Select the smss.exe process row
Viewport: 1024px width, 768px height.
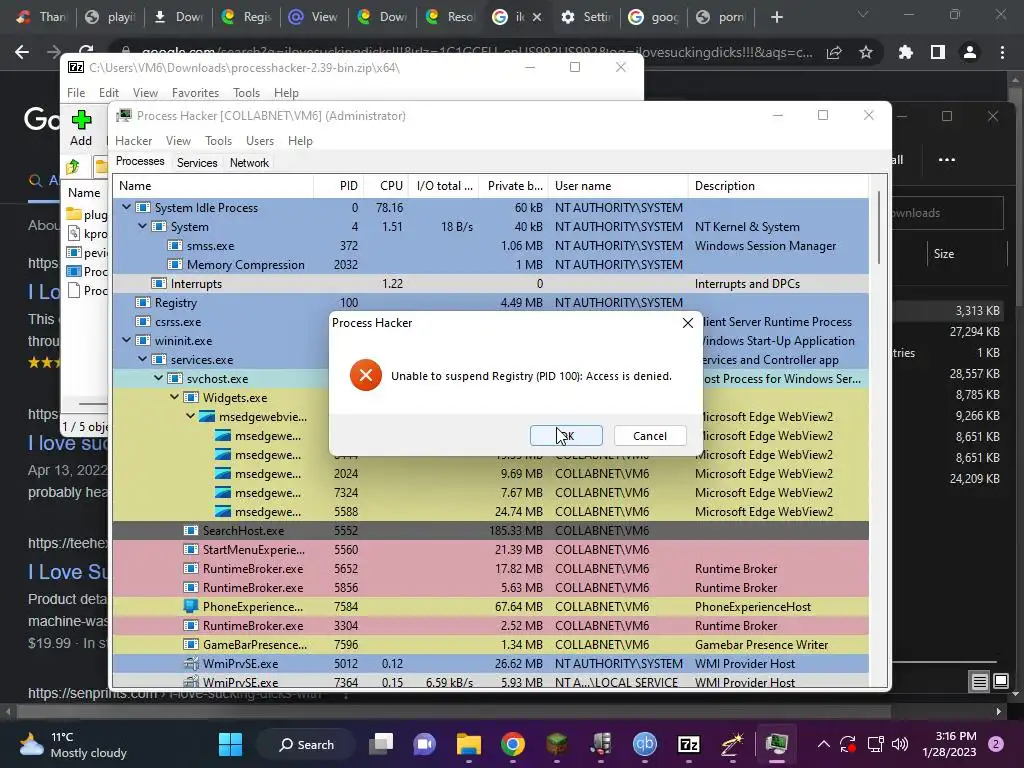[x=490, y=246]
